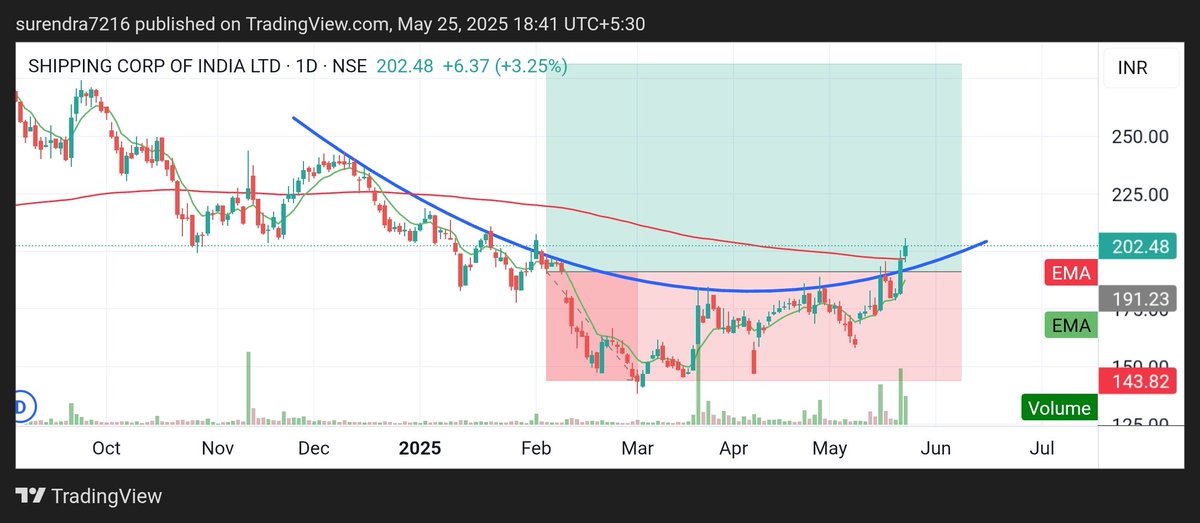Click the SHIPPING CORP OF INDIA LTD title
This screenshot has height=523, width=1200.
[x=156, y=66]
